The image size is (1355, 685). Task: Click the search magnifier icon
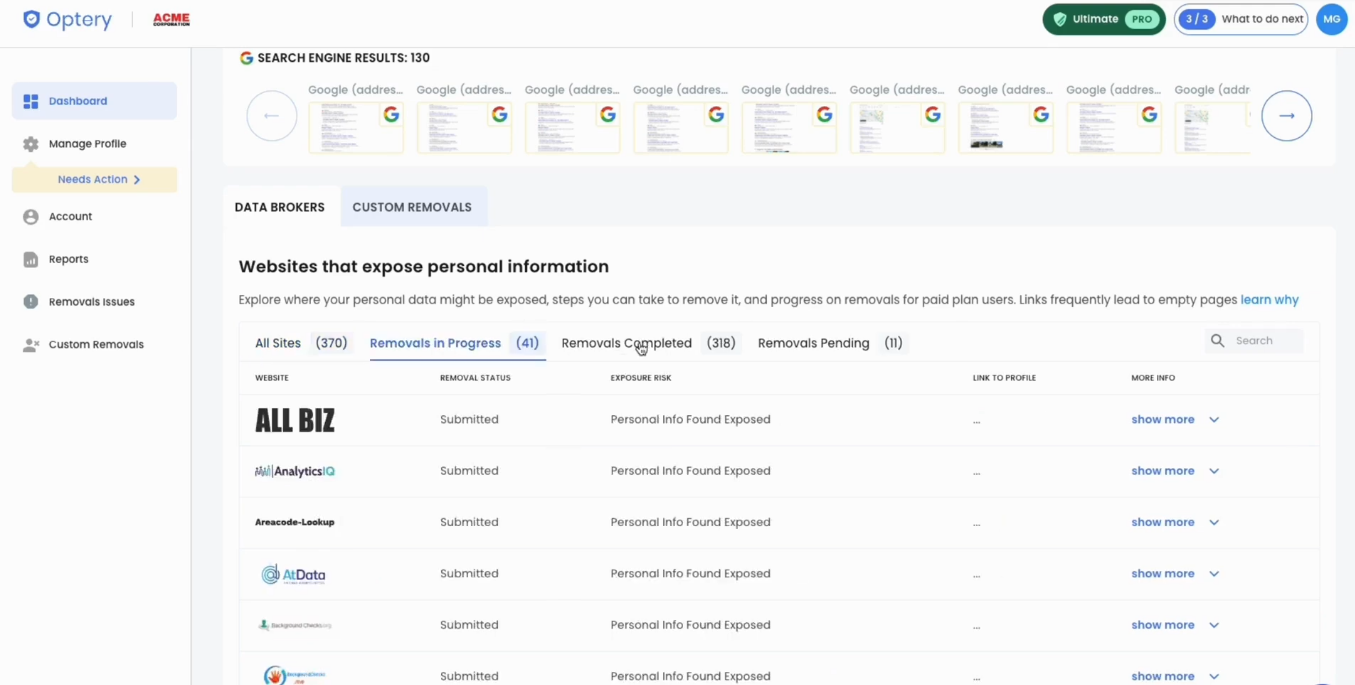pos(1217,341)
